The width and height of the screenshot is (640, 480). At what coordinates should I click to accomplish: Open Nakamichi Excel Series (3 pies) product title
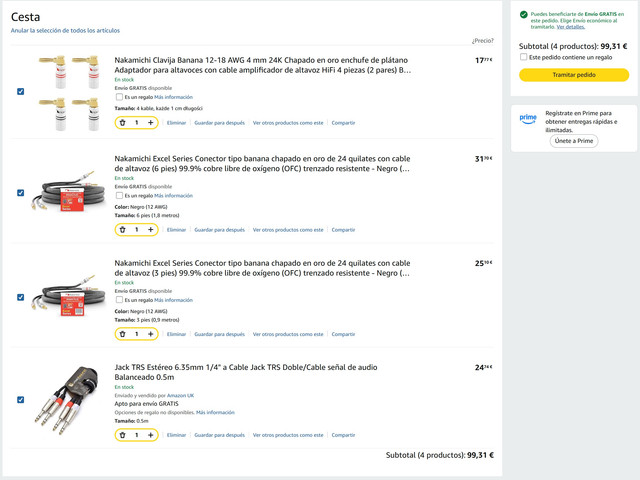coord(262,268)
